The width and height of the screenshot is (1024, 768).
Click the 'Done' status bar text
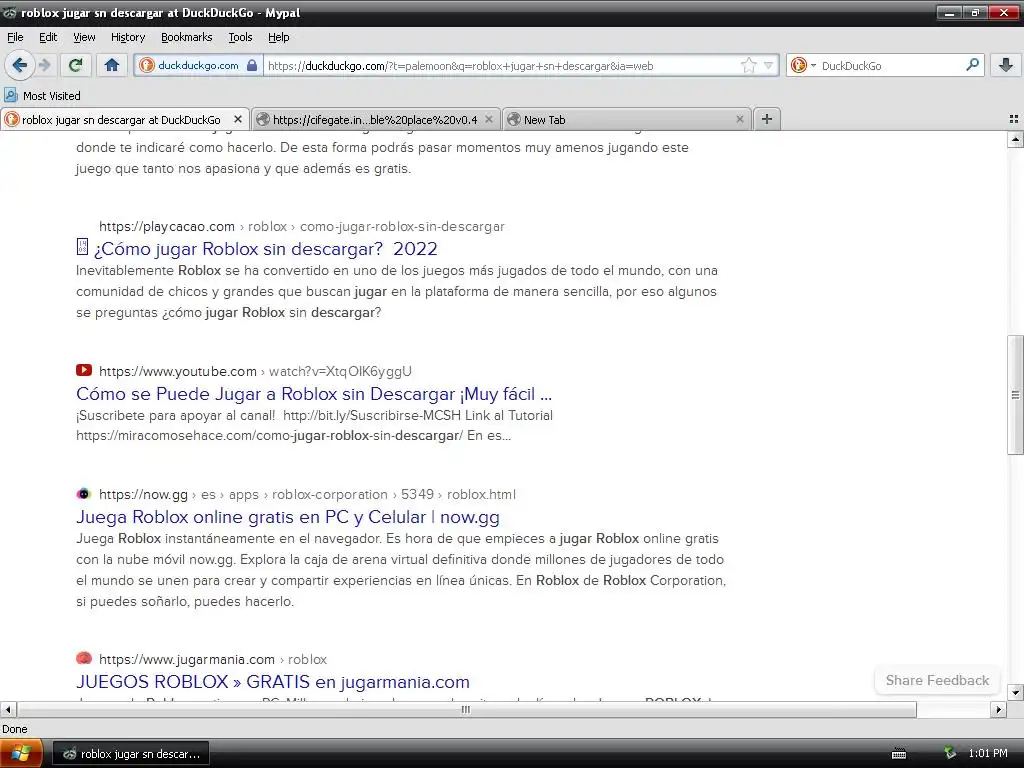tap(15, 729)
